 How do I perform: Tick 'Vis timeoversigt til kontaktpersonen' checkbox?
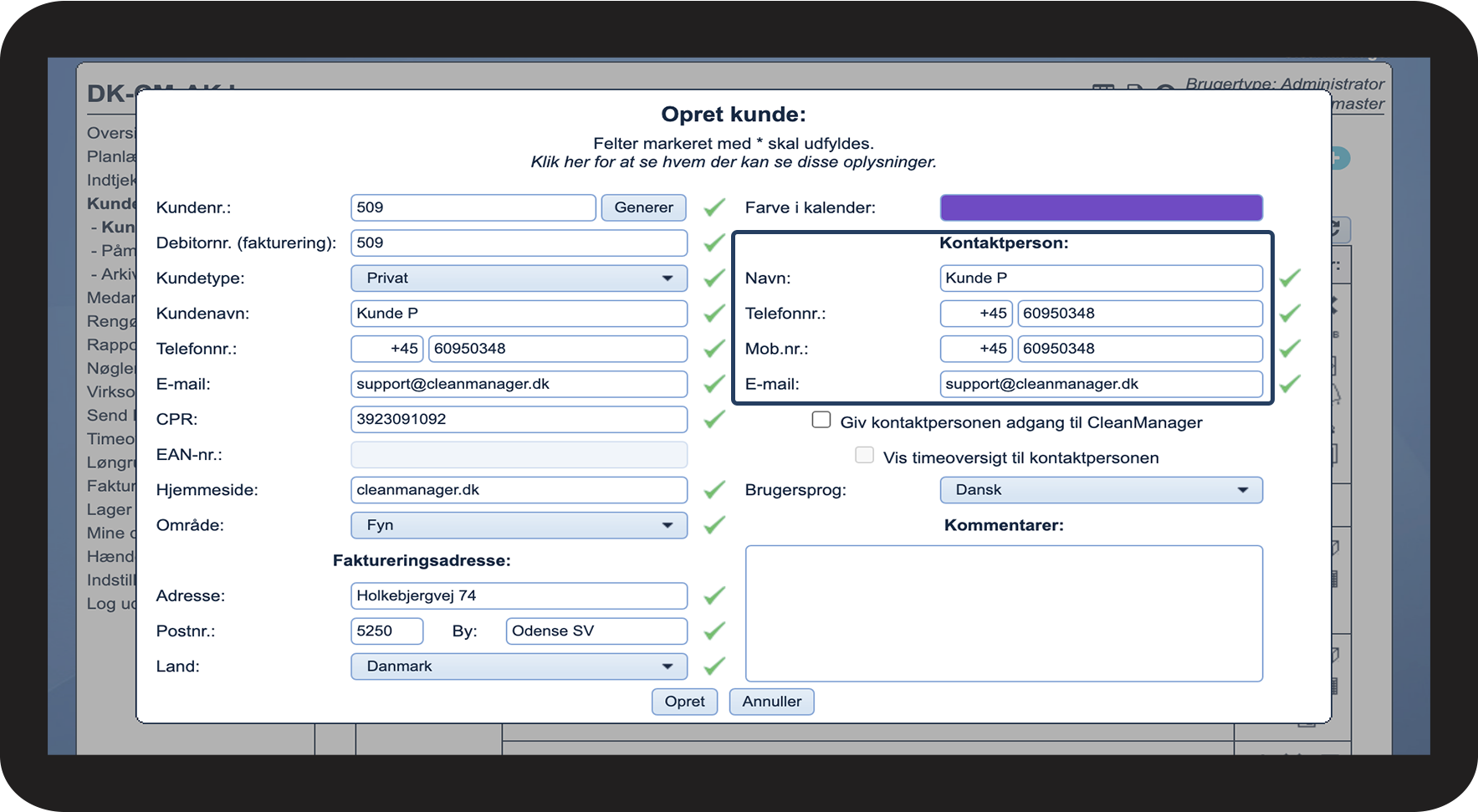pyautogui.click(x=864, y=455)
